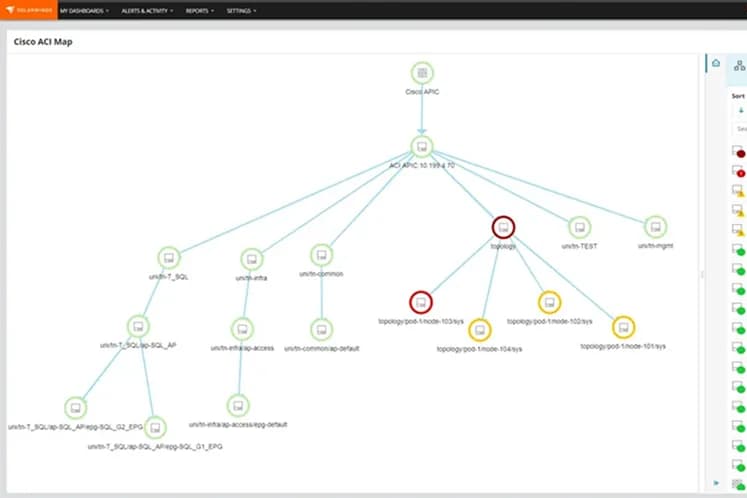Open the Alerts & Activity menu
The width and height of the screenshot is (747, 498).
tap(147, 10)
